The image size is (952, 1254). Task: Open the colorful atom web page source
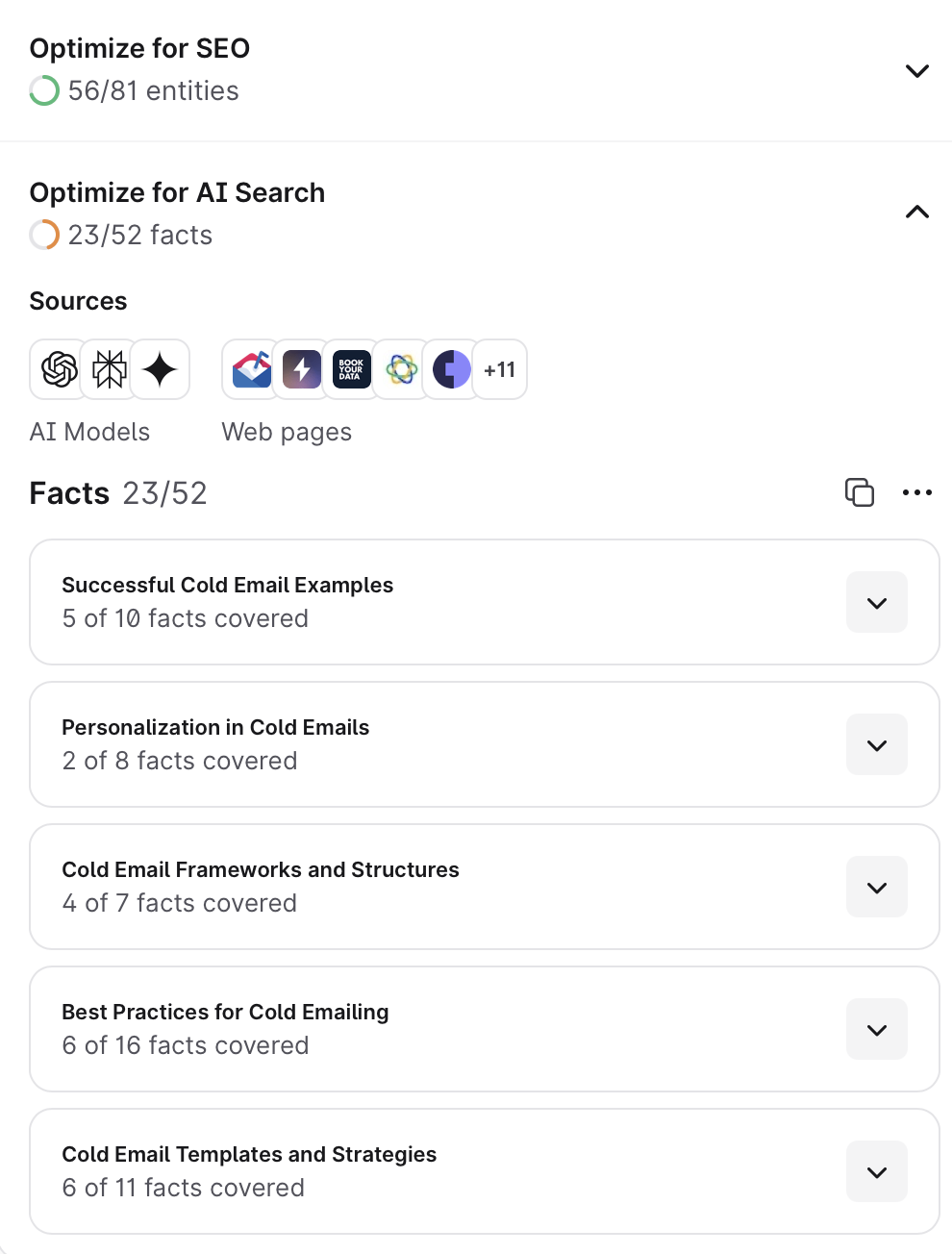402,369
